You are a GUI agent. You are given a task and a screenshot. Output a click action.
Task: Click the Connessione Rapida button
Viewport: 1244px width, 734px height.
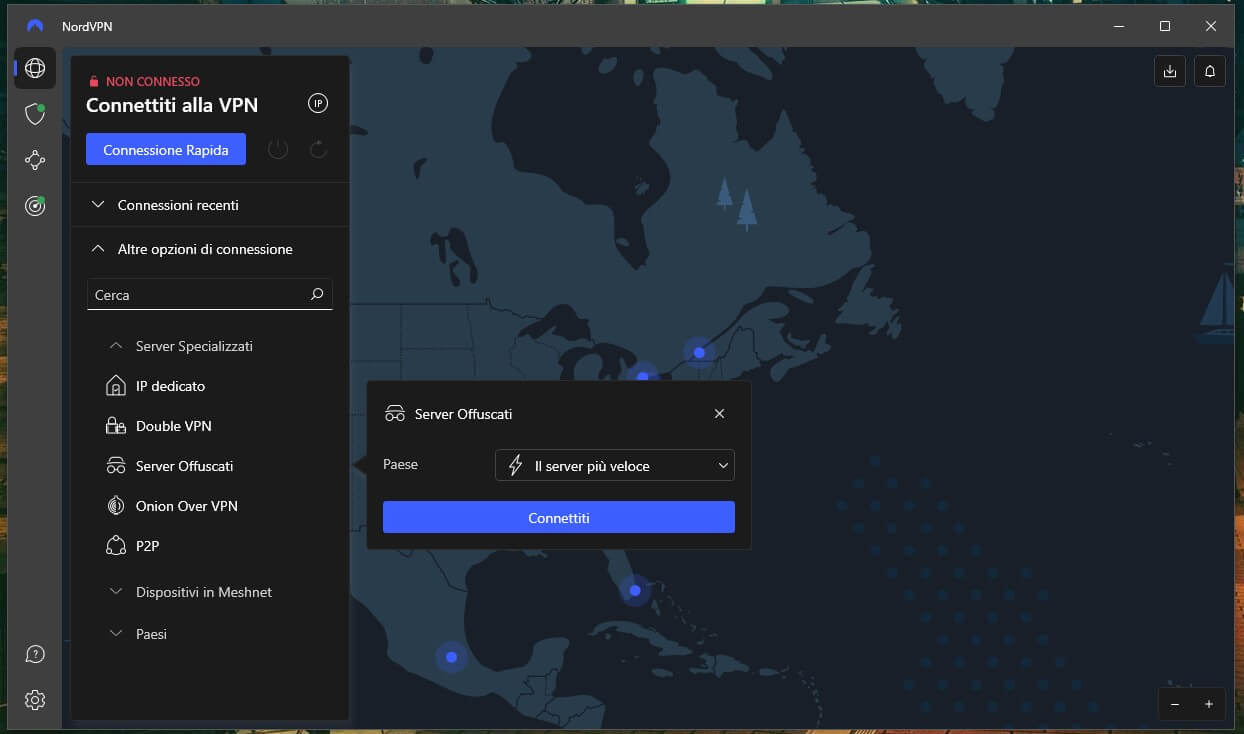tap(166, 150)
